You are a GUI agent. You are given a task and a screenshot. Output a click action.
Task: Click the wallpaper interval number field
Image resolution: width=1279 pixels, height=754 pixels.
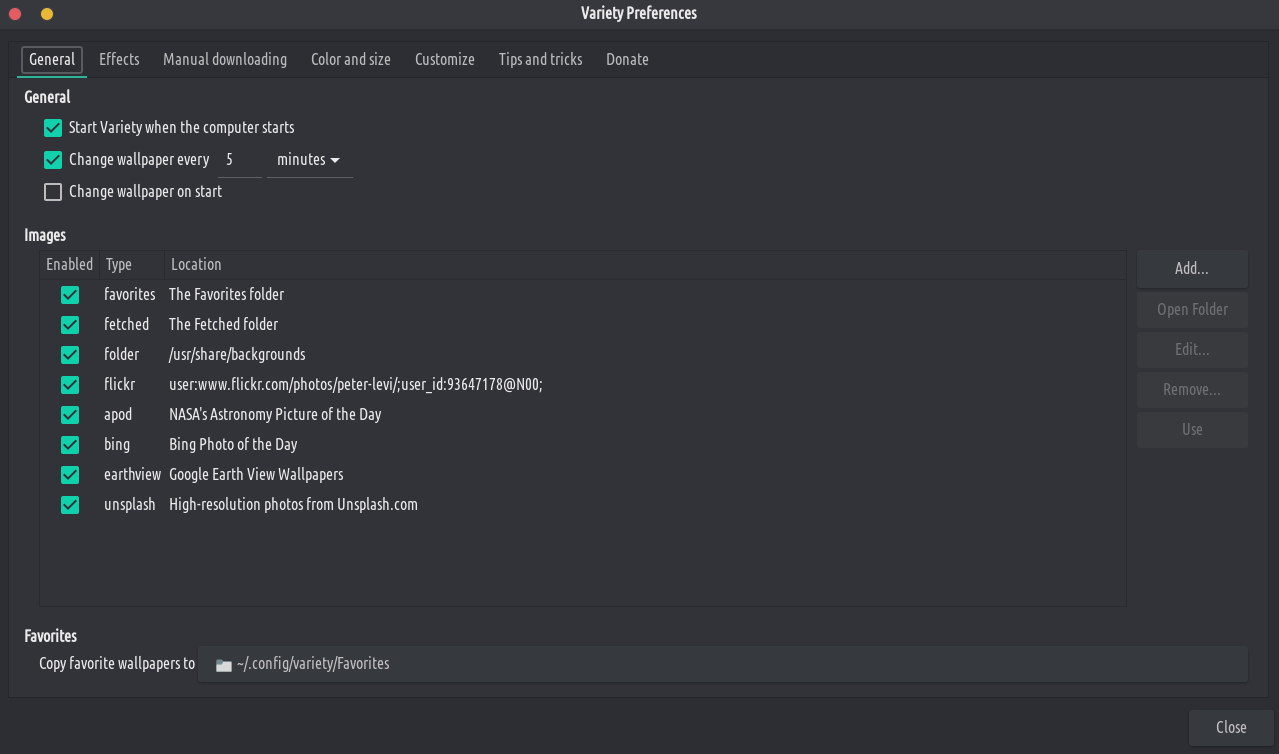[x=239, y=160]
